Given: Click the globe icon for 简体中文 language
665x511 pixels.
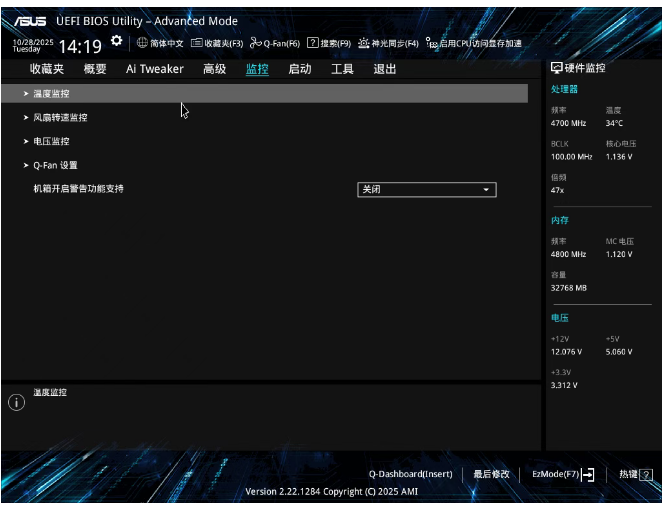Looking at the screenshot, I should click(x=142, y=43).
